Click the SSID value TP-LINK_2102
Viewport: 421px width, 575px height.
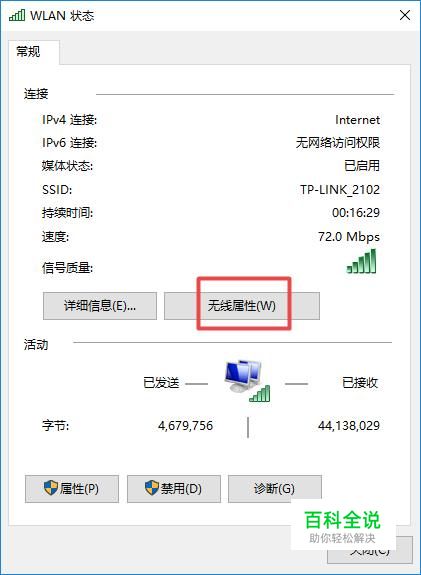coord(340,190)
